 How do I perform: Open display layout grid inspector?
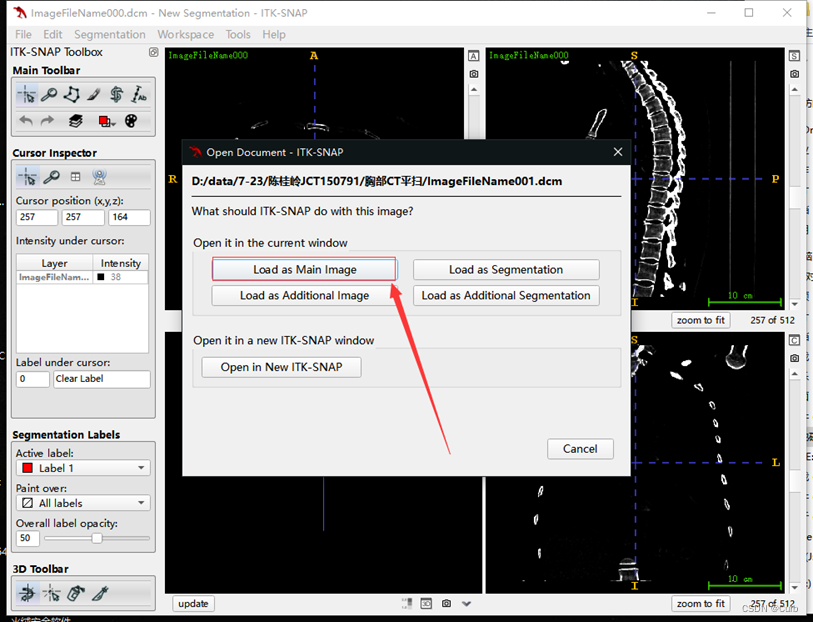point(75,177)
